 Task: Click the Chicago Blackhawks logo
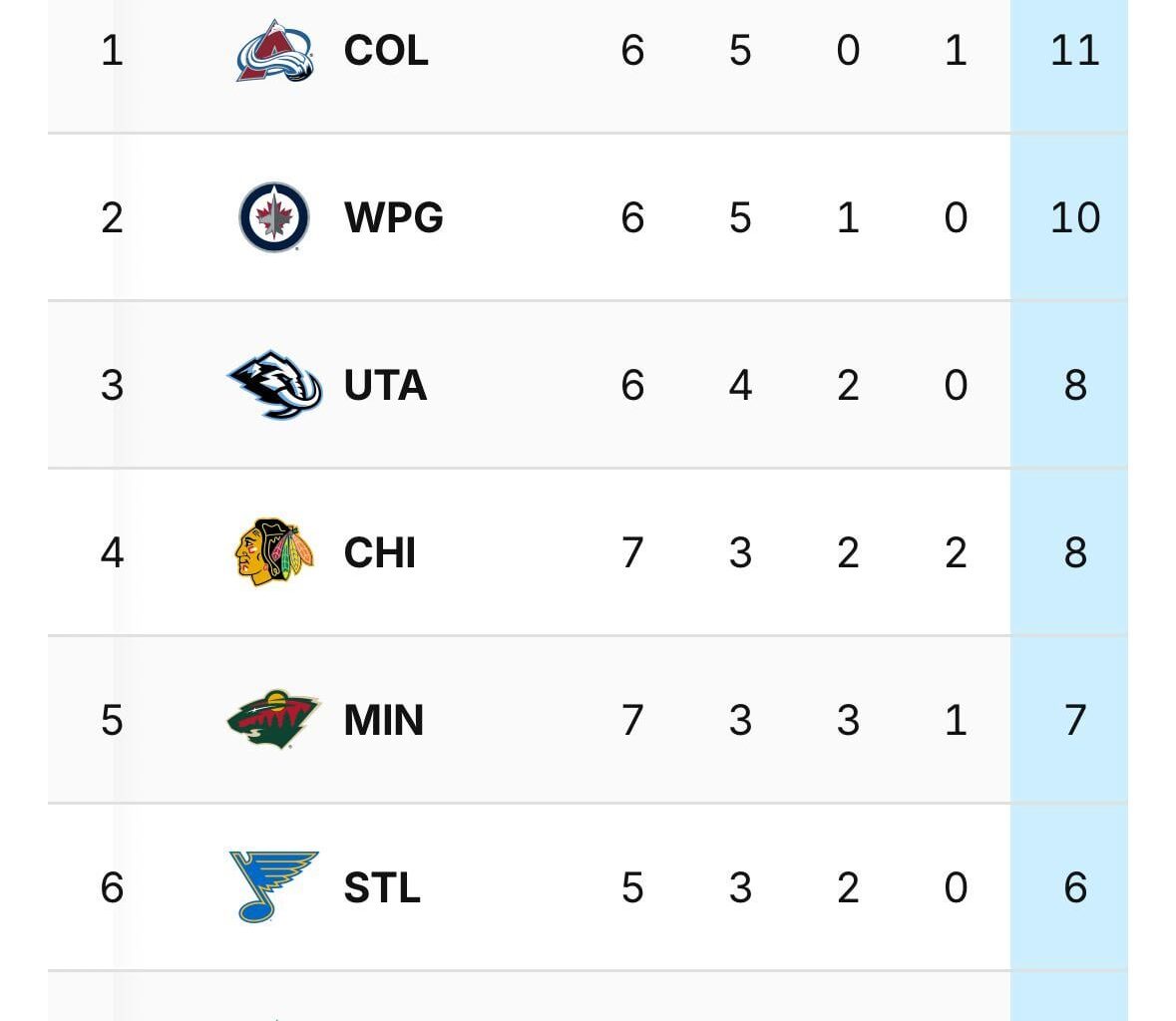tap(274, 552)
